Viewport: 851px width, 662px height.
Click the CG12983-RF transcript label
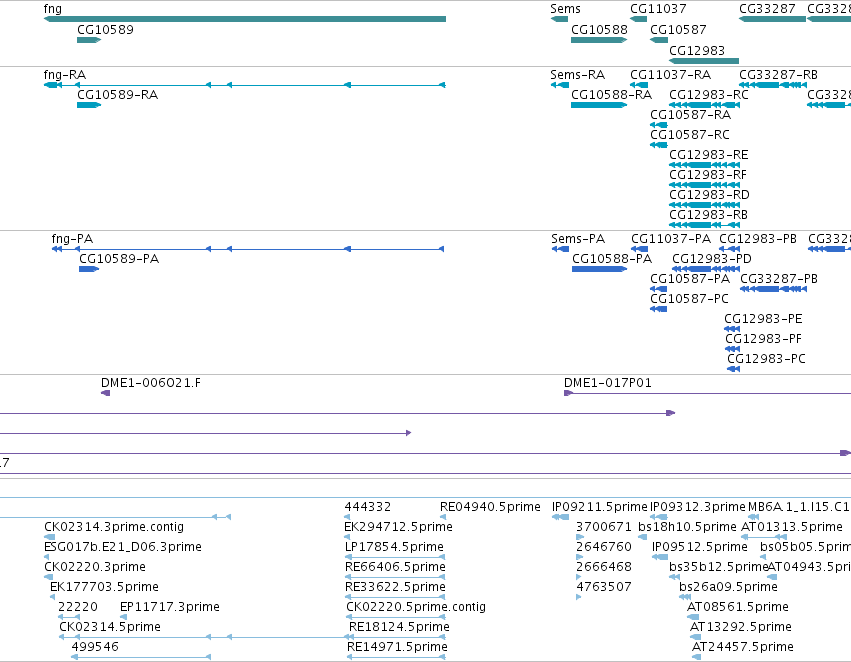[708, 175]
